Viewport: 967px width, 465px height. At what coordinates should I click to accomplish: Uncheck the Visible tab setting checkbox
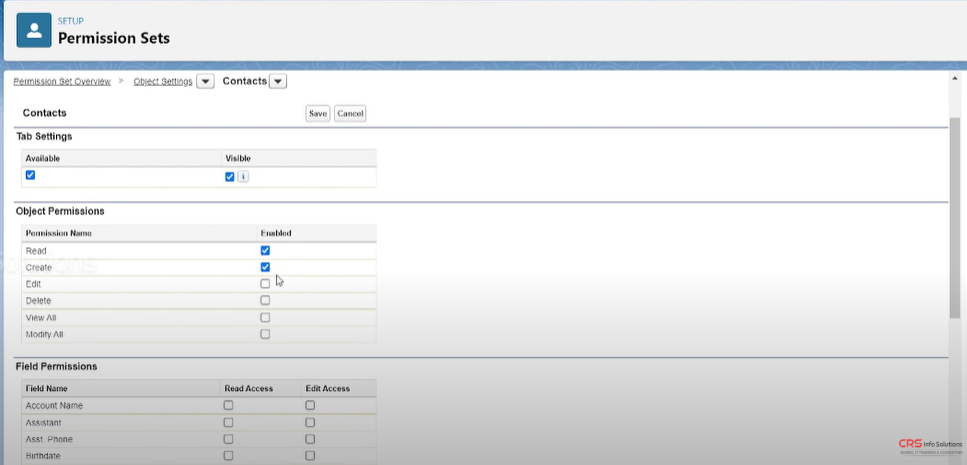coord(230,177)
